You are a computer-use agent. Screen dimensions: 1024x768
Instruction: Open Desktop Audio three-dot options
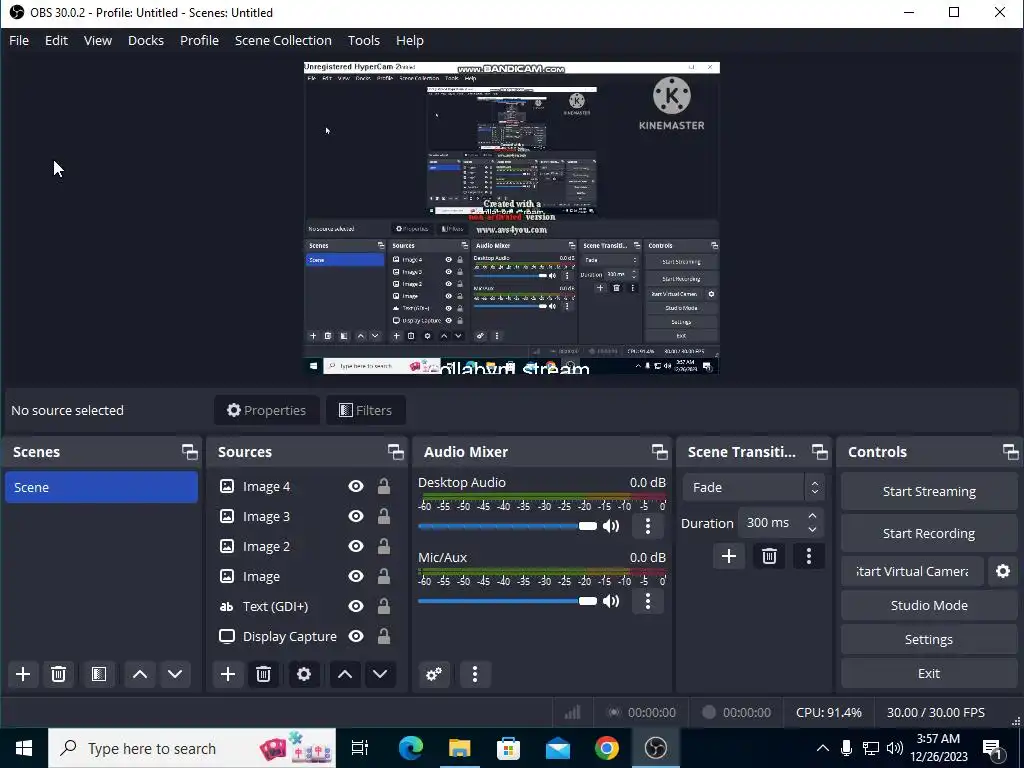648,526
